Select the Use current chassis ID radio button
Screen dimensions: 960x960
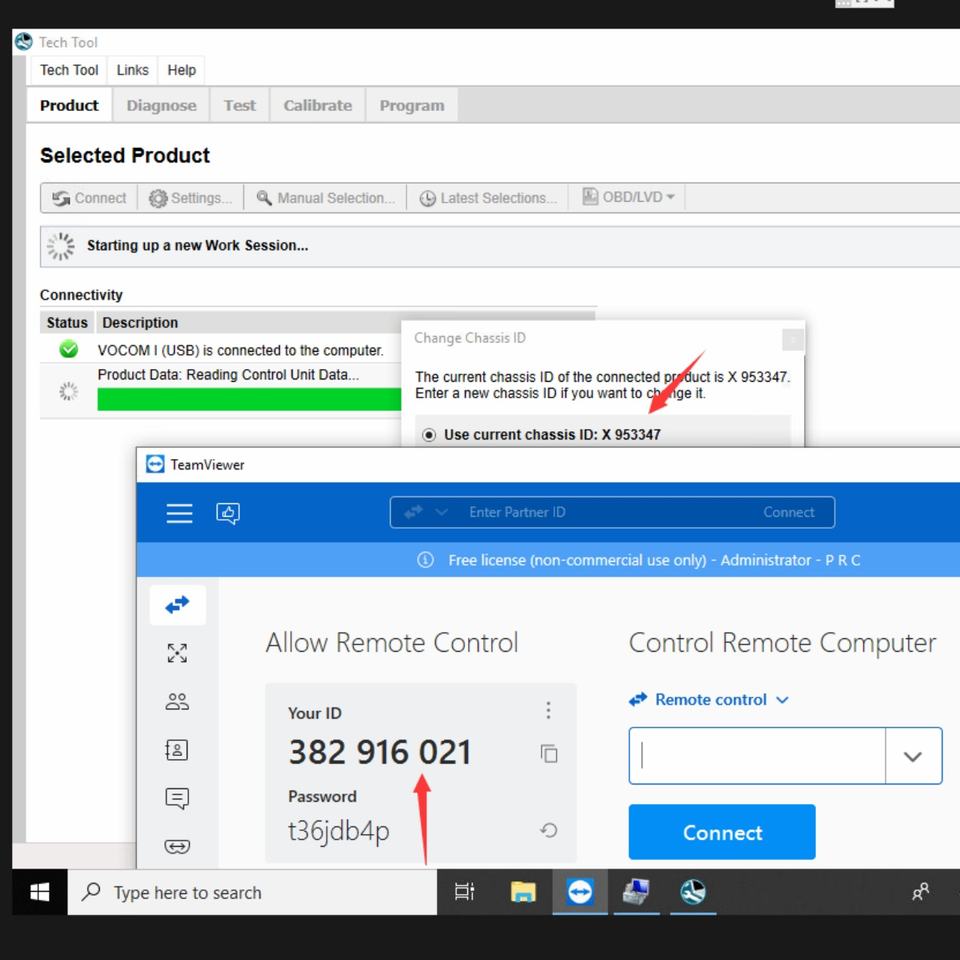429,435
